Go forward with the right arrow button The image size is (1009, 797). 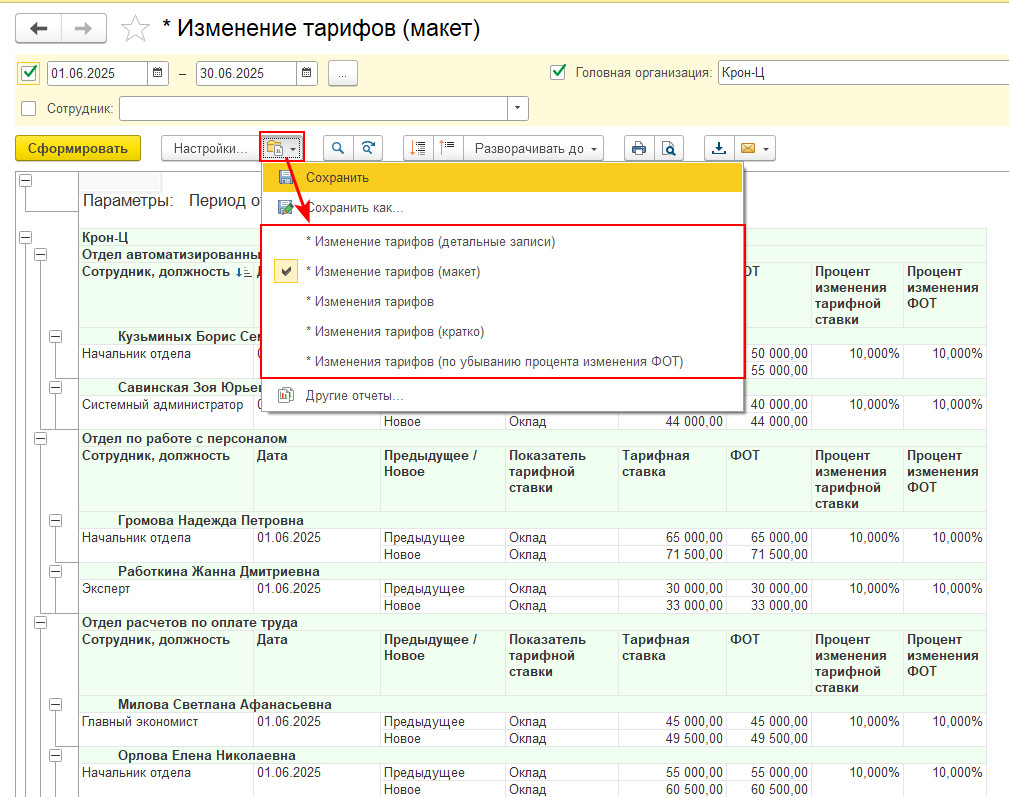tap(84, 29)
